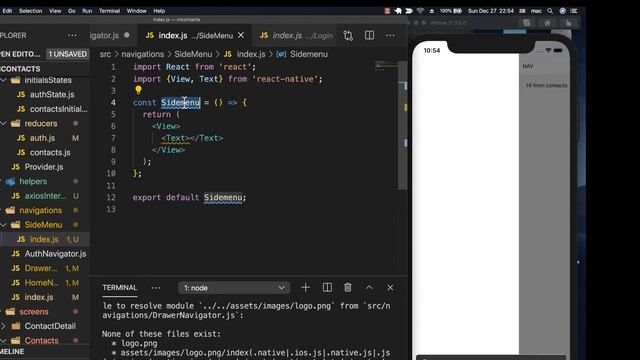Image resolution: width=640 pixels, height=360 pixels.
Task: Click navigations in breadcrumb path
Action: pos(142,54)
